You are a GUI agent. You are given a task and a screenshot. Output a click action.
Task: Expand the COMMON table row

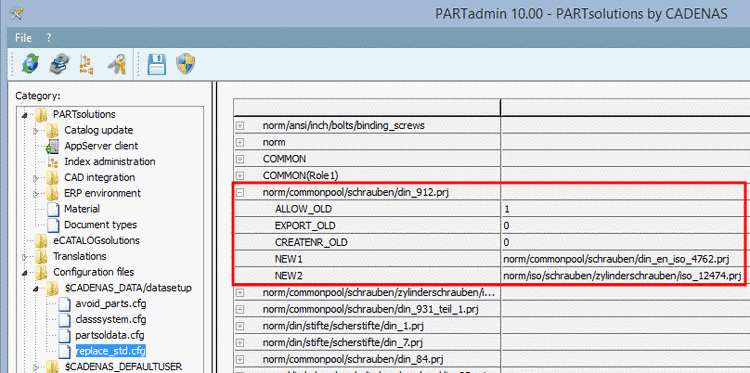pyautogui.click(x=241, y=159)
